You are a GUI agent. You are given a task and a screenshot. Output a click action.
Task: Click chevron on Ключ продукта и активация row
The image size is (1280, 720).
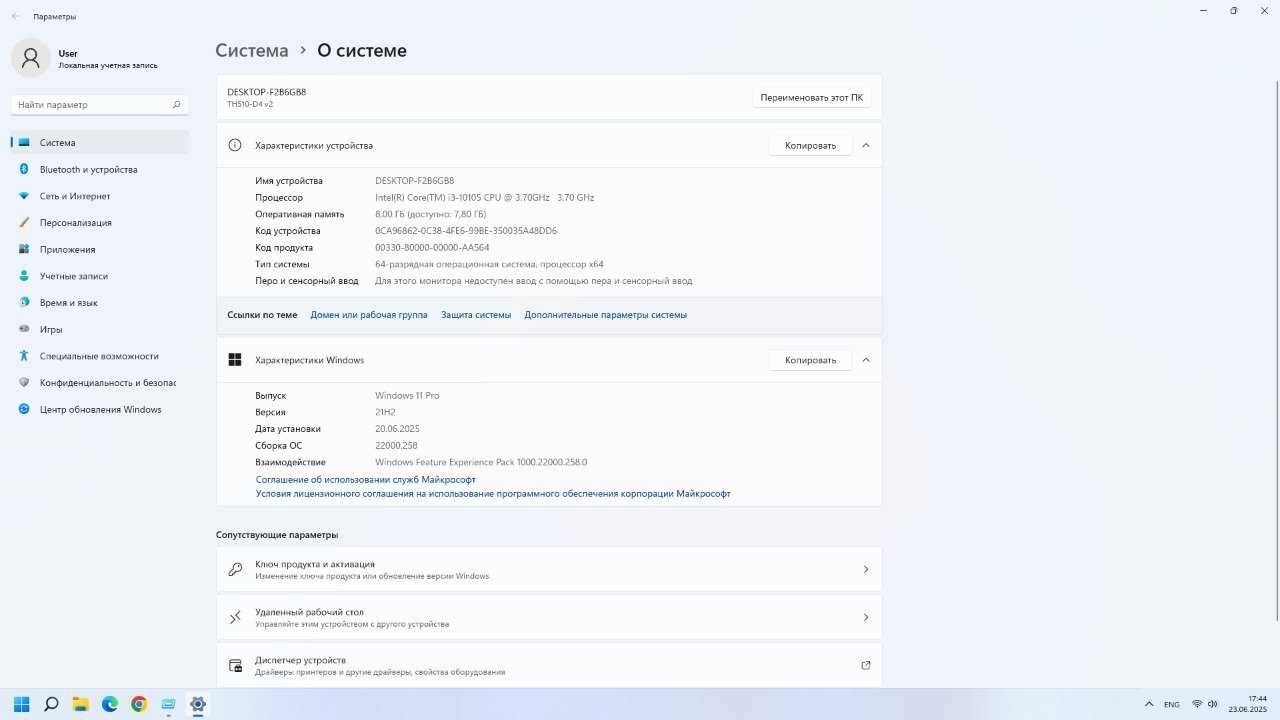tap(866, 569)
